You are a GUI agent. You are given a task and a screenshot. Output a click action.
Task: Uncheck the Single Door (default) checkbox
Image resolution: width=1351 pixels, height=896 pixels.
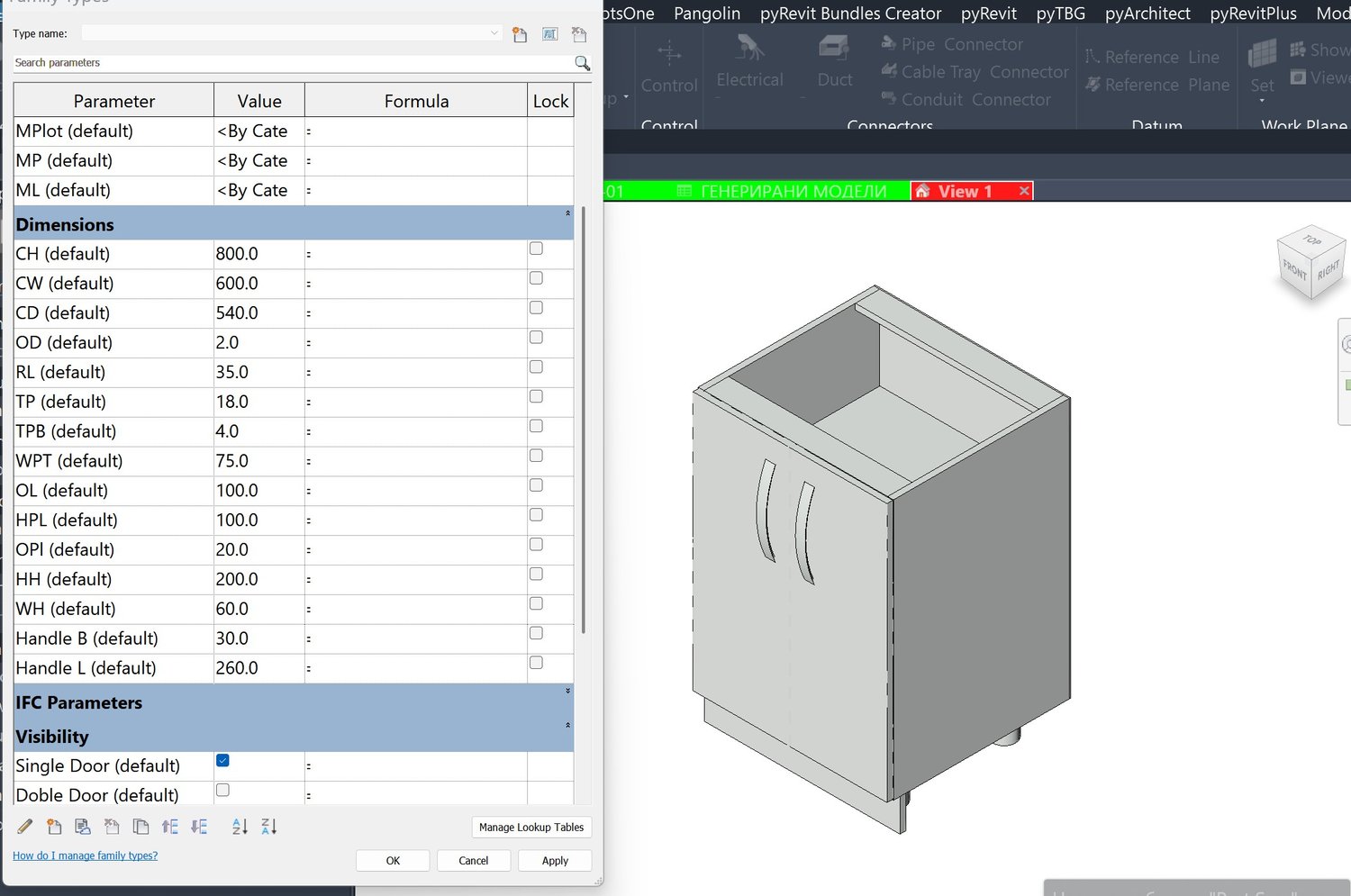pyautogui.click(x=222, y=760)
